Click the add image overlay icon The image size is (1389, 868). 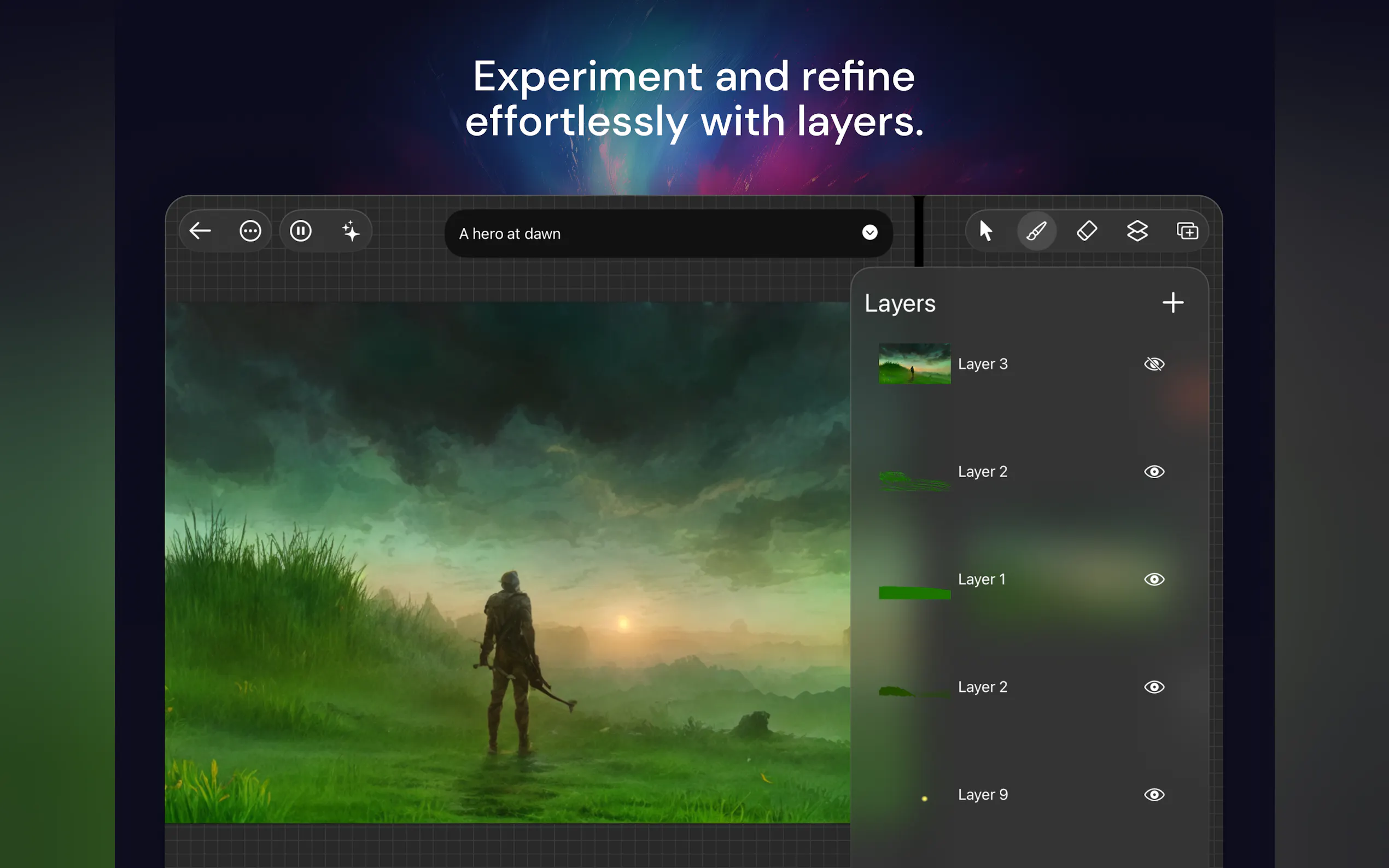(x=1187, y=231)
